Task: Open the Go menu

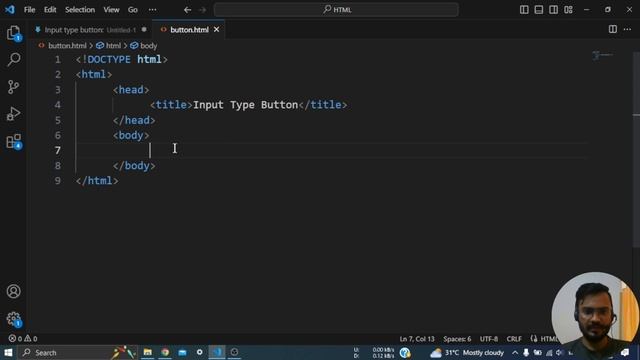Action: point(133,10)
